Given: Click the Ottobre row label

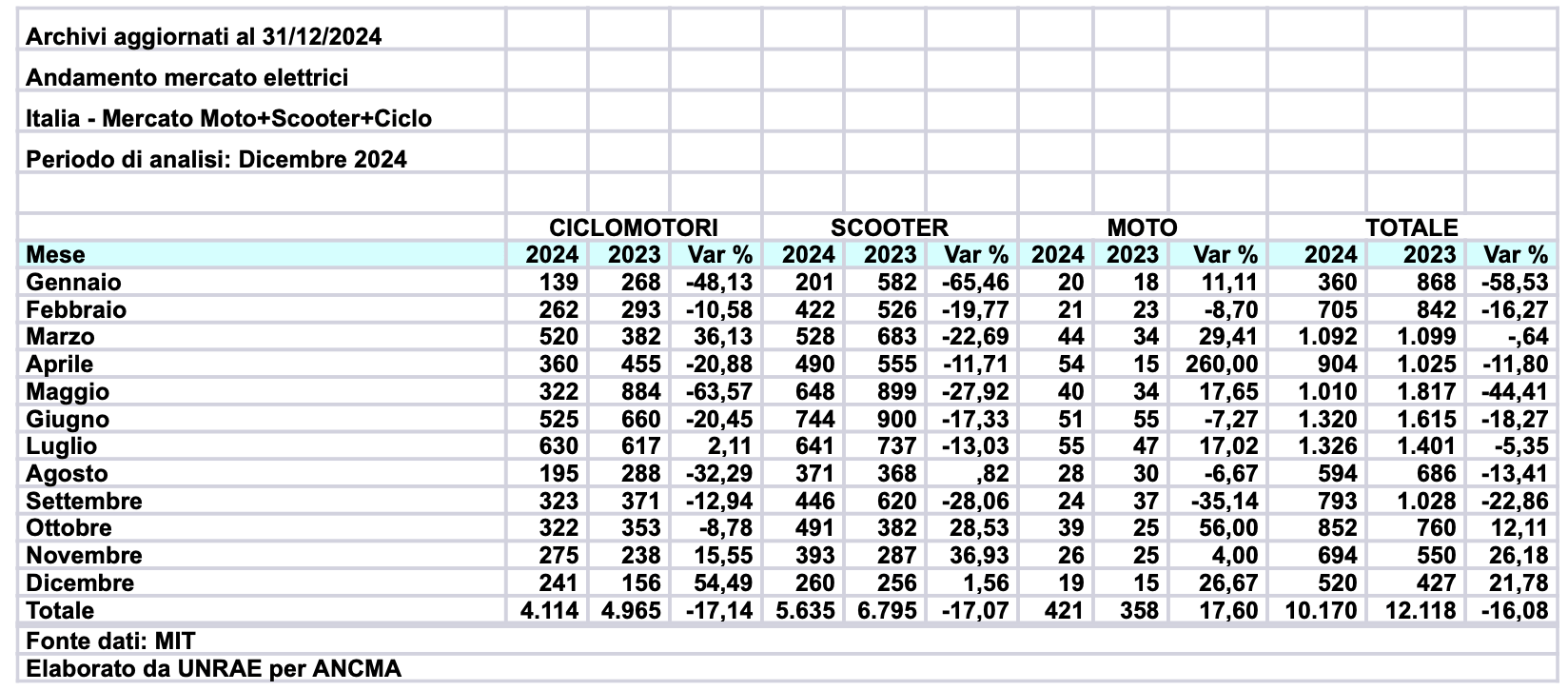Looking at the screenshot, I should [x=69, y=528].
